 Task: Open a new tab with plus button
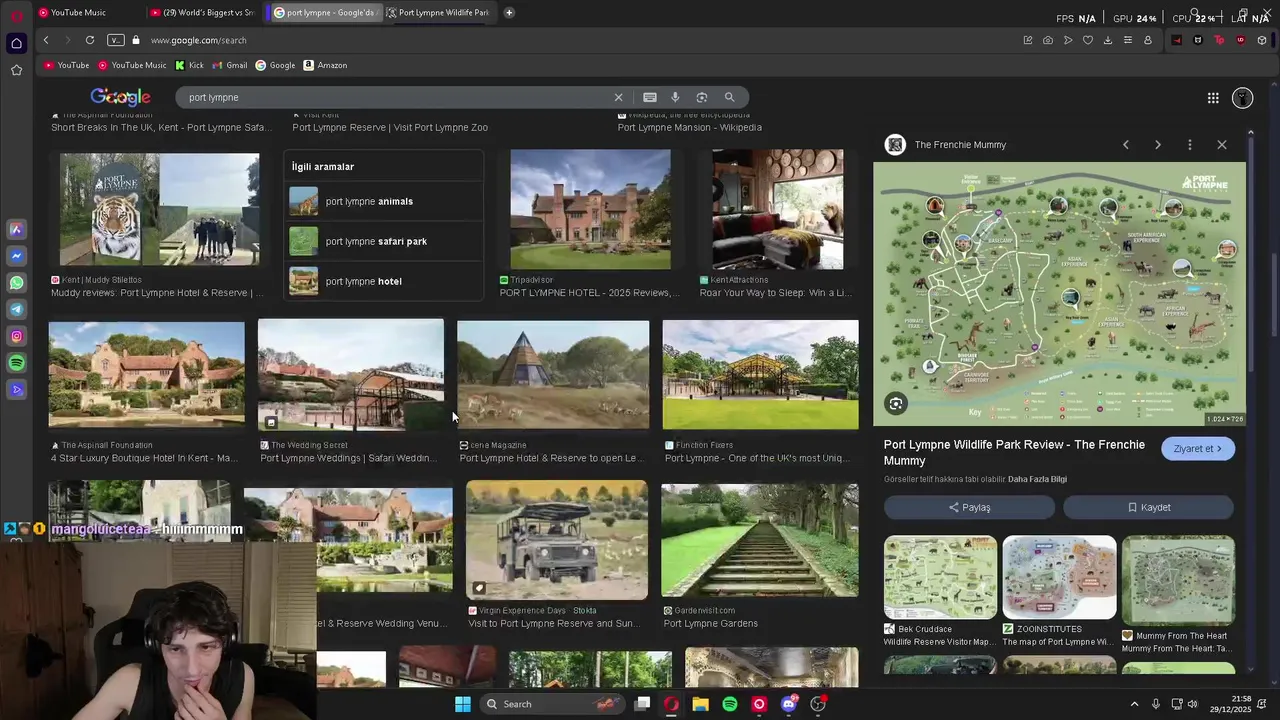pos(509,13)
